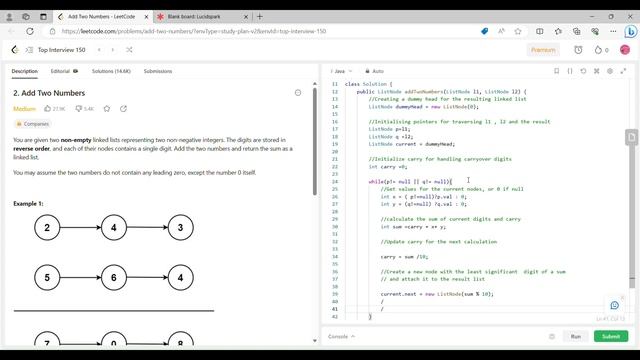This screenshot has width=640, height=360.
Task: Refresh the browser page
Action: point(30,31)
